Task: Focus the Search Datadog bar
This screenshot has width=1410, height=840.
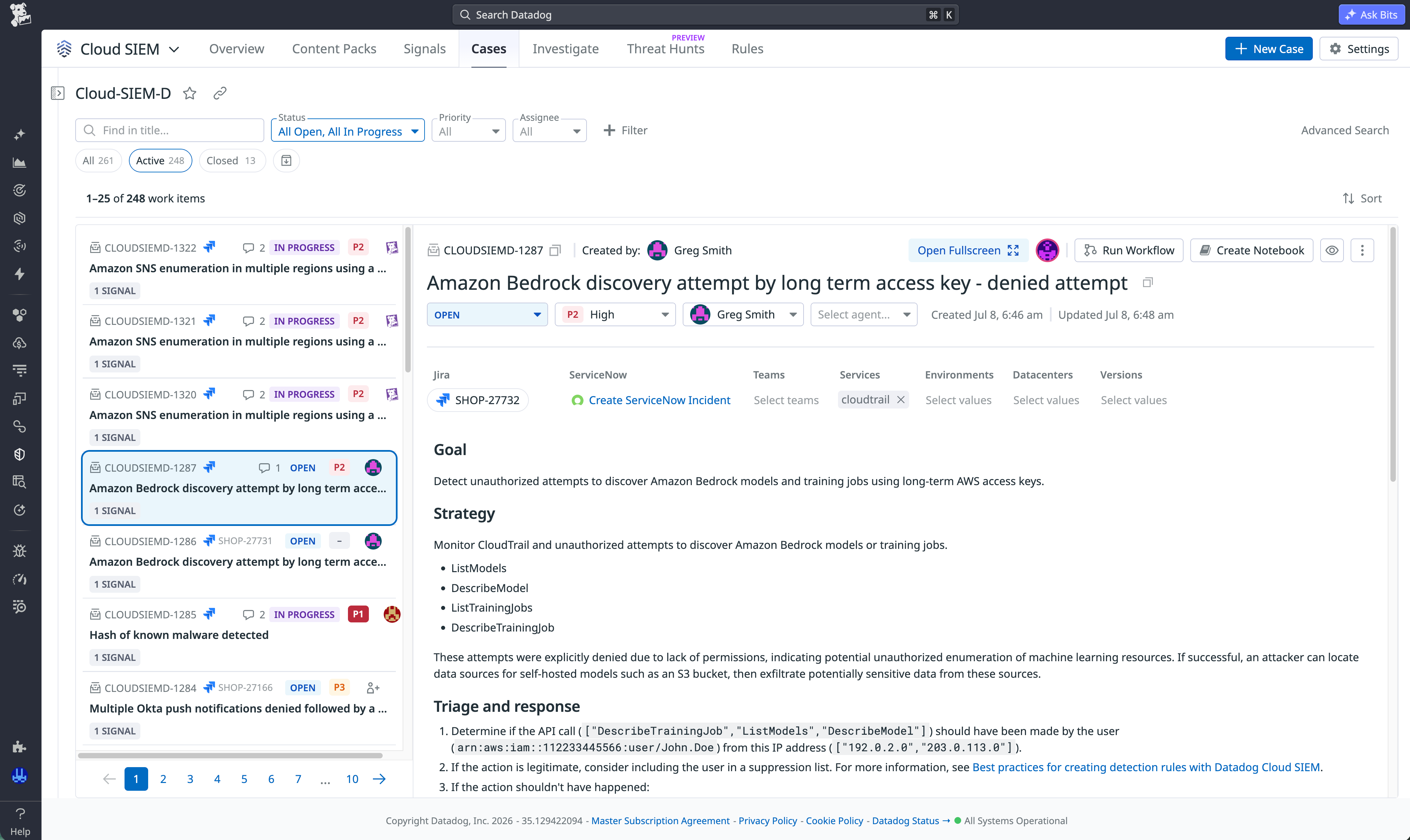Action: coord(705,15)
